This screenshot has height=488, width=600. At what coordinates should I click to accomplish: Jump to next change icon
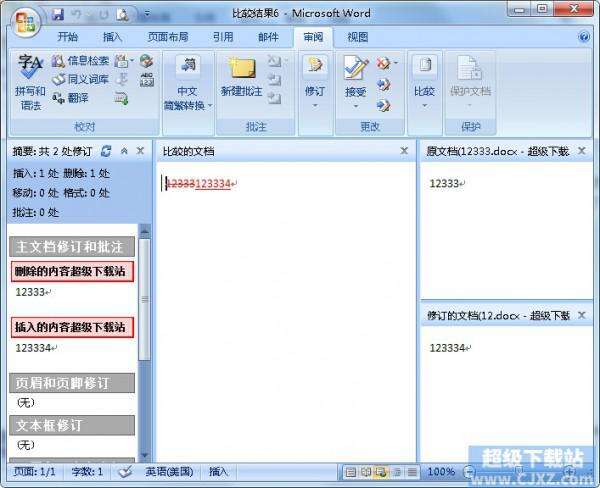(x=383, y=105)
